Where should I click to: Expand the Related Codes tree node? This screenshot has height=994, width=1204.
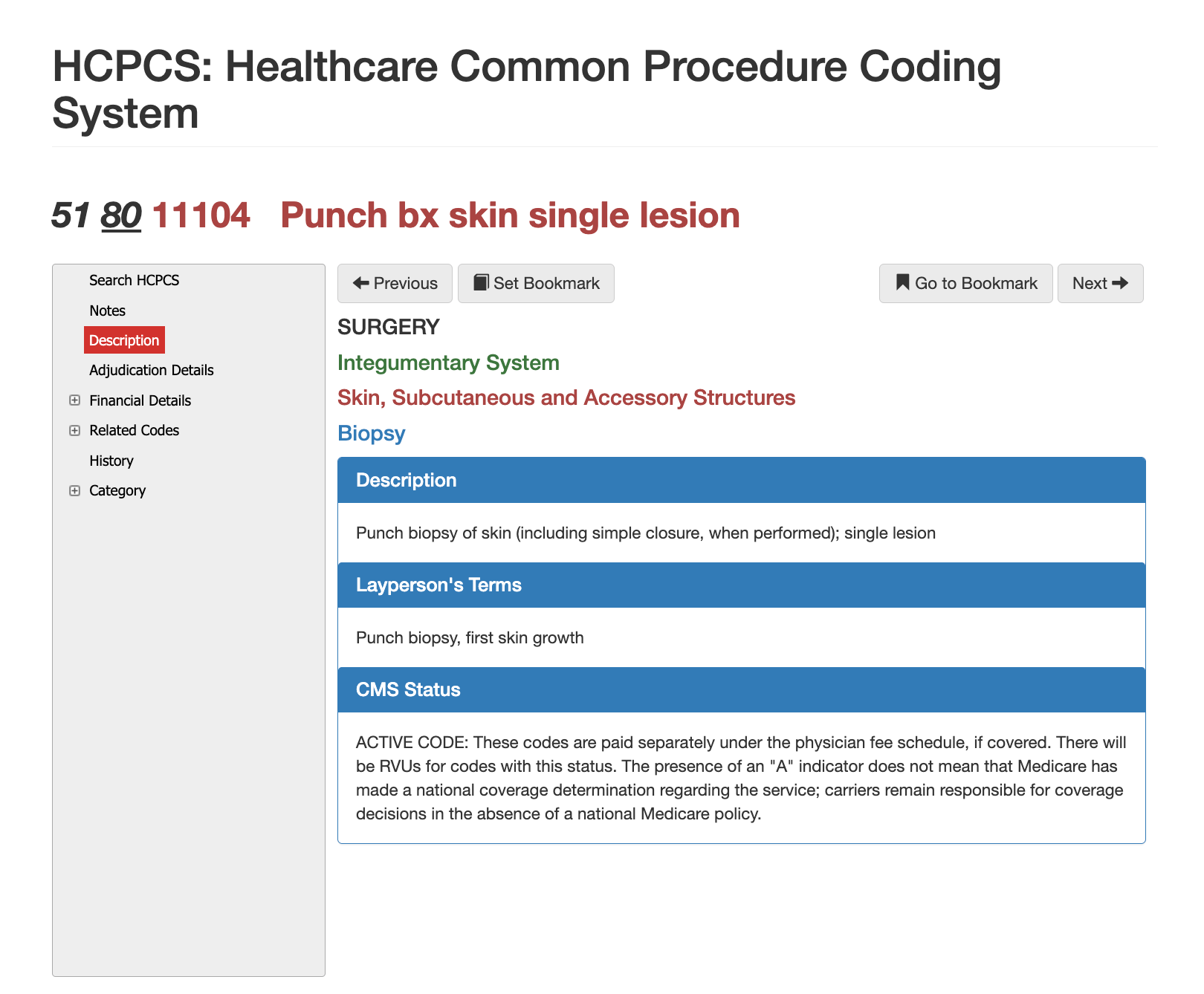tap(74, 431)
